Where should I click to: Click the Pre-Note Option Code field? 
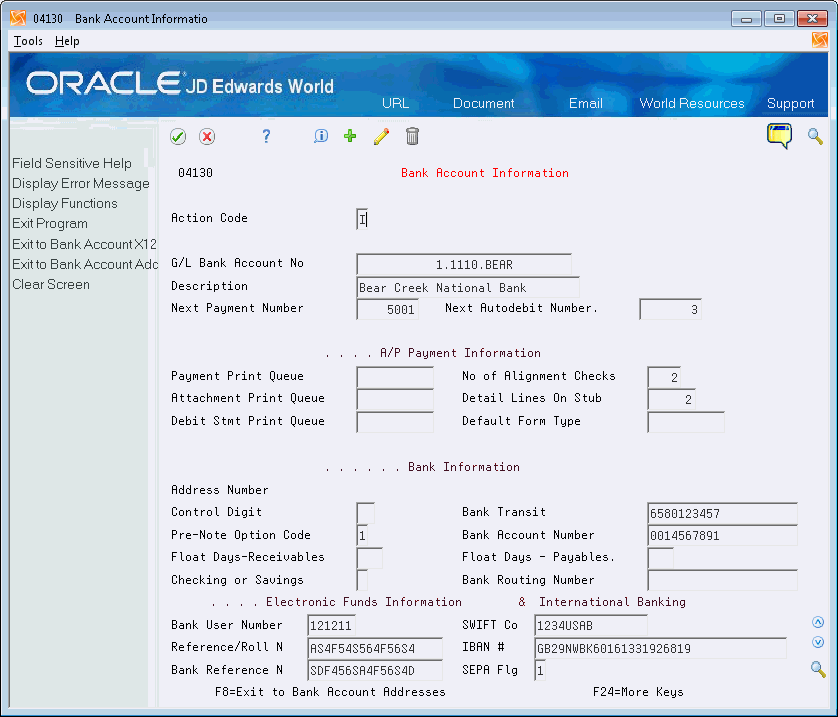(x=362, y=536)
